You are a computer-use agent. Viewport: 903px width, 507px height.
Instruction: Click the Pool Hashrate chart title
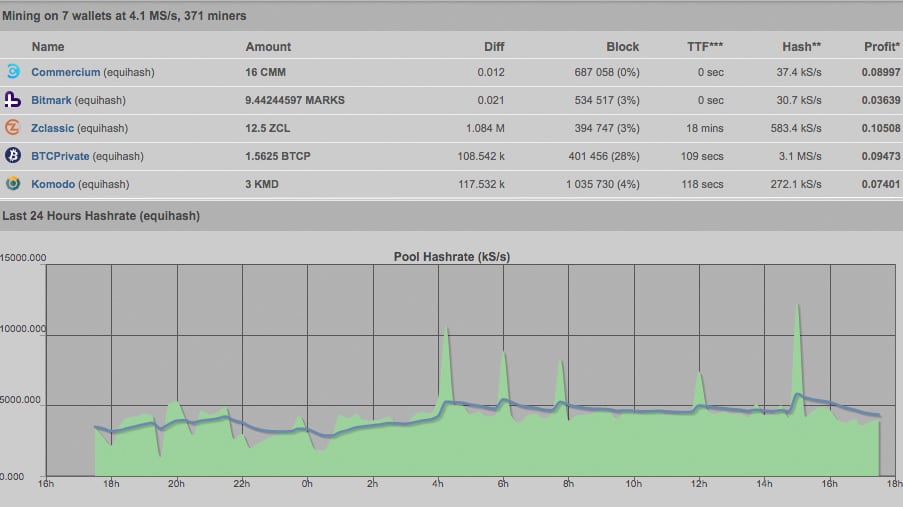click(x=453, y=257)
